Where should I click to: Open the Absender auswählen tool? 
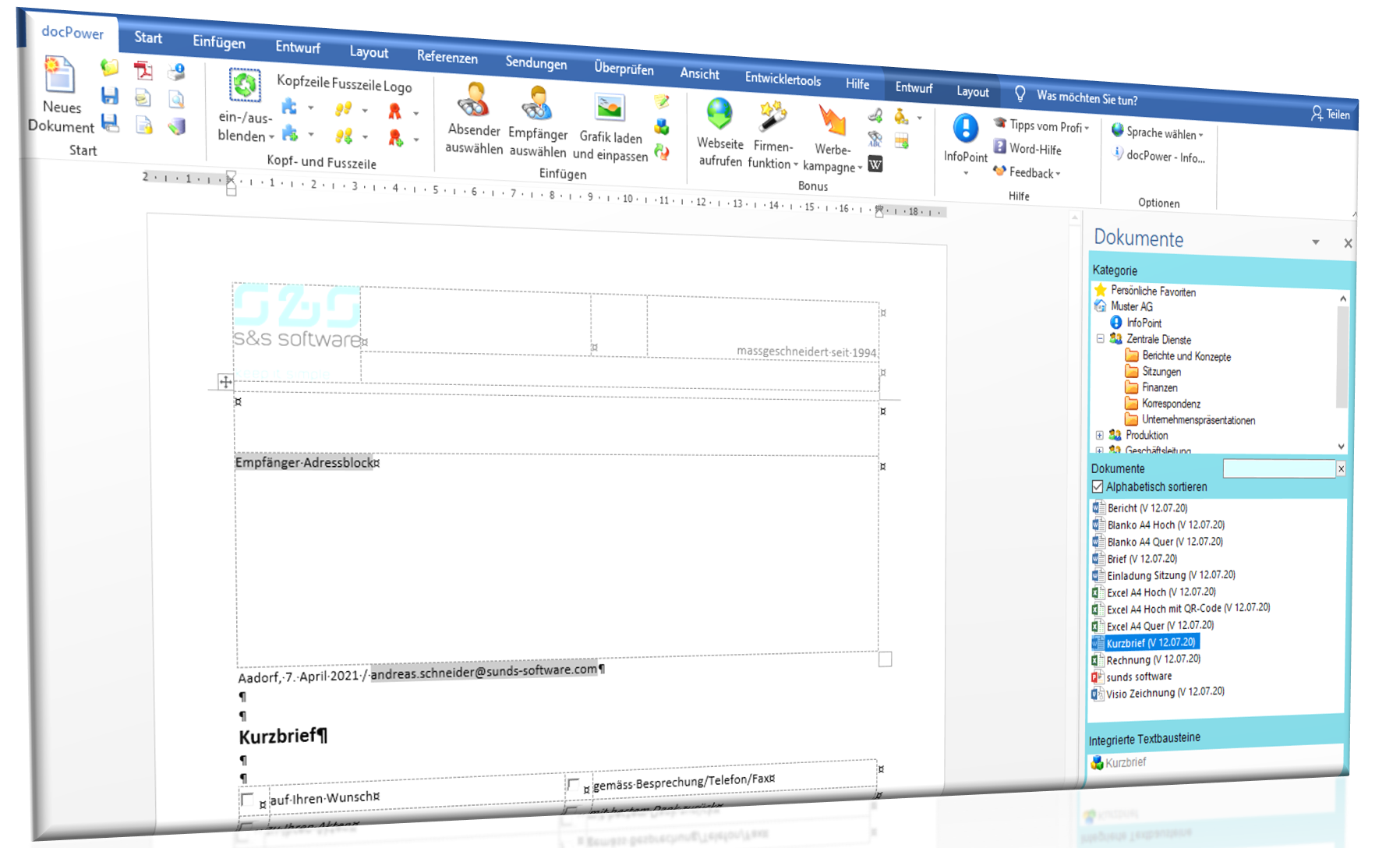coord(473,117)
